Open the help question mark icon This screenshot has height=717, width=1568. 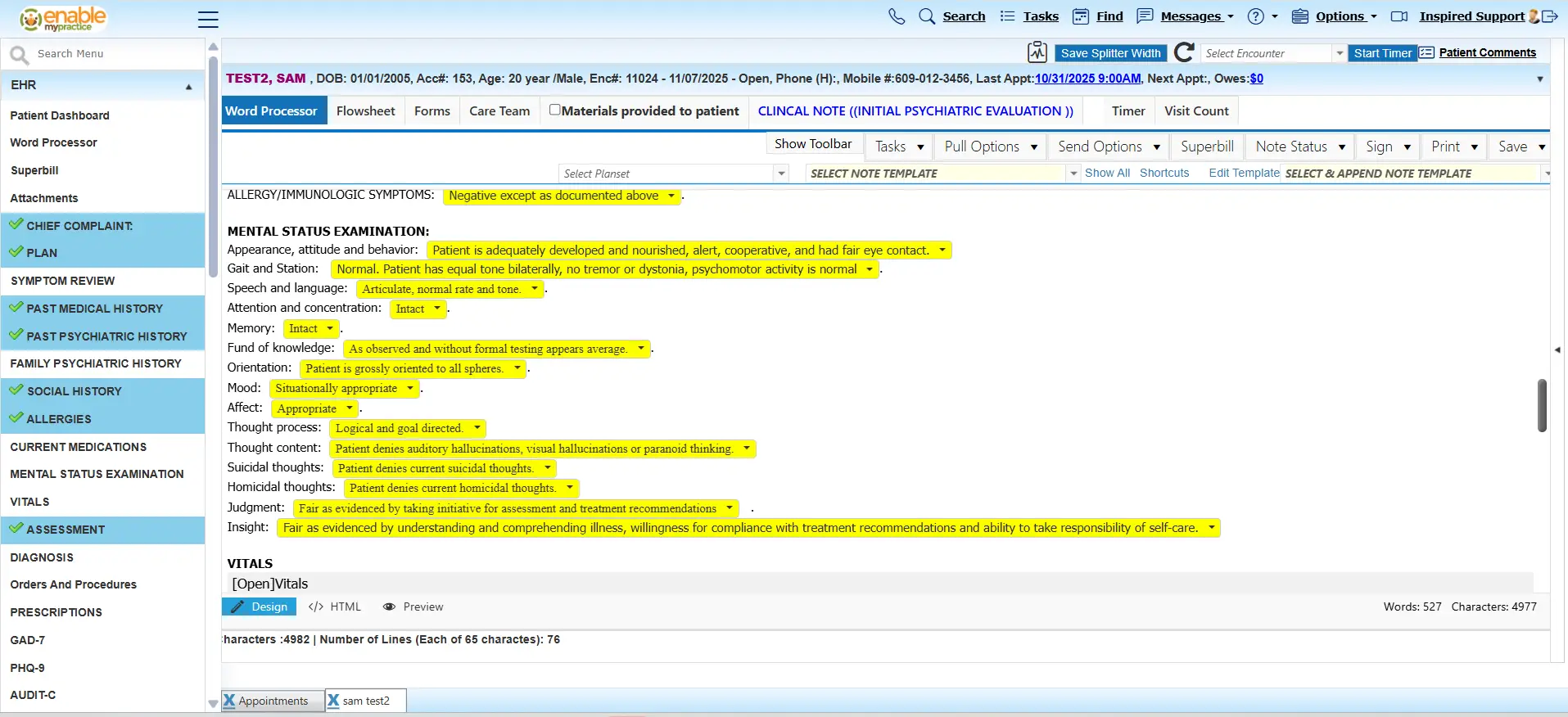pyautogui.click(x=1255, y=16)
